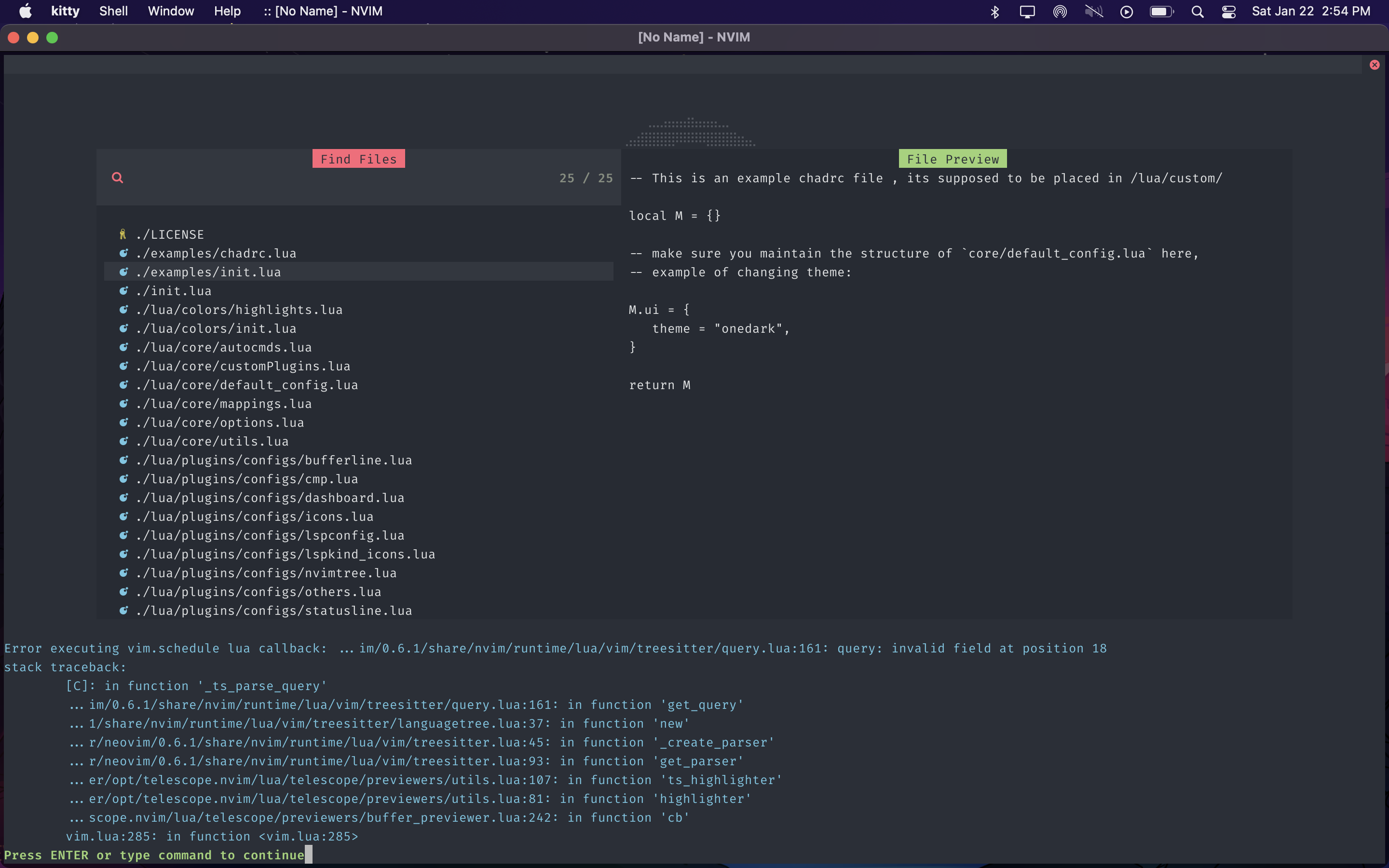
Task: Click lua icon beside ./lua/core/options.lua
Action: [123, 422]
